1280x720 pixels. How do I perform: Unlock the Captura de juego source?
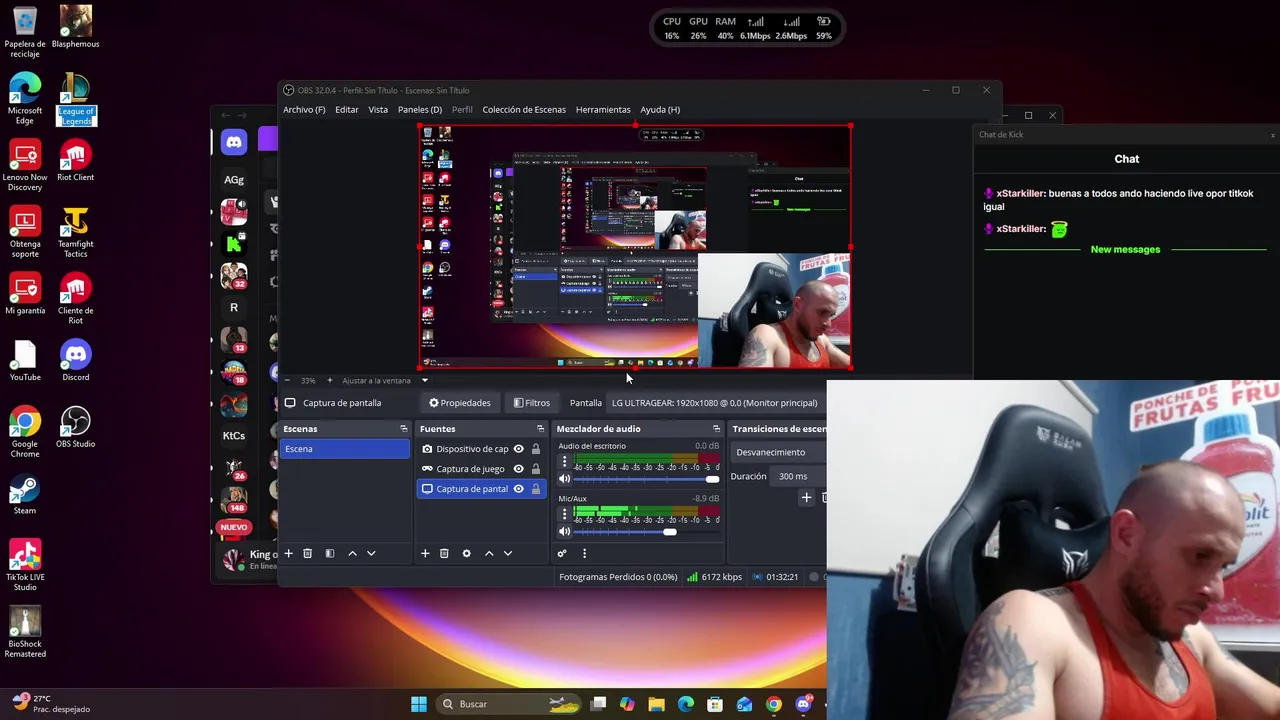pyautogui.click(x=536, y=469)
